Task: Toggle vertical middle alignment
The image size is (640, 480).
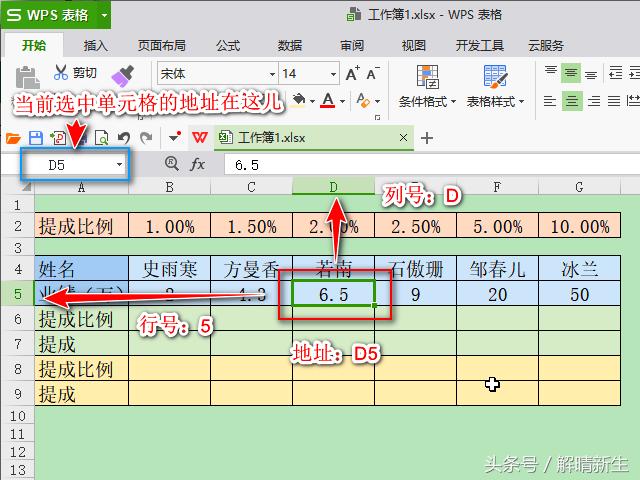Action: [x=571, y=73]
